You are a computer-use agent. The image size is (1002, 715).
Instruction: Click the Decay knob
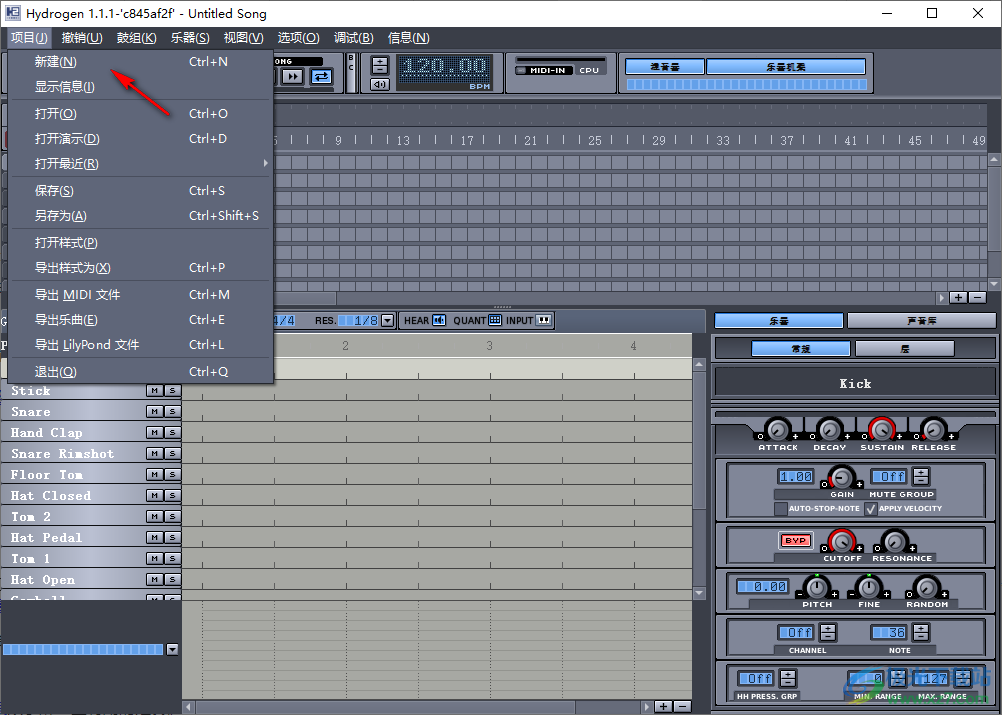(x=829, y=429)
